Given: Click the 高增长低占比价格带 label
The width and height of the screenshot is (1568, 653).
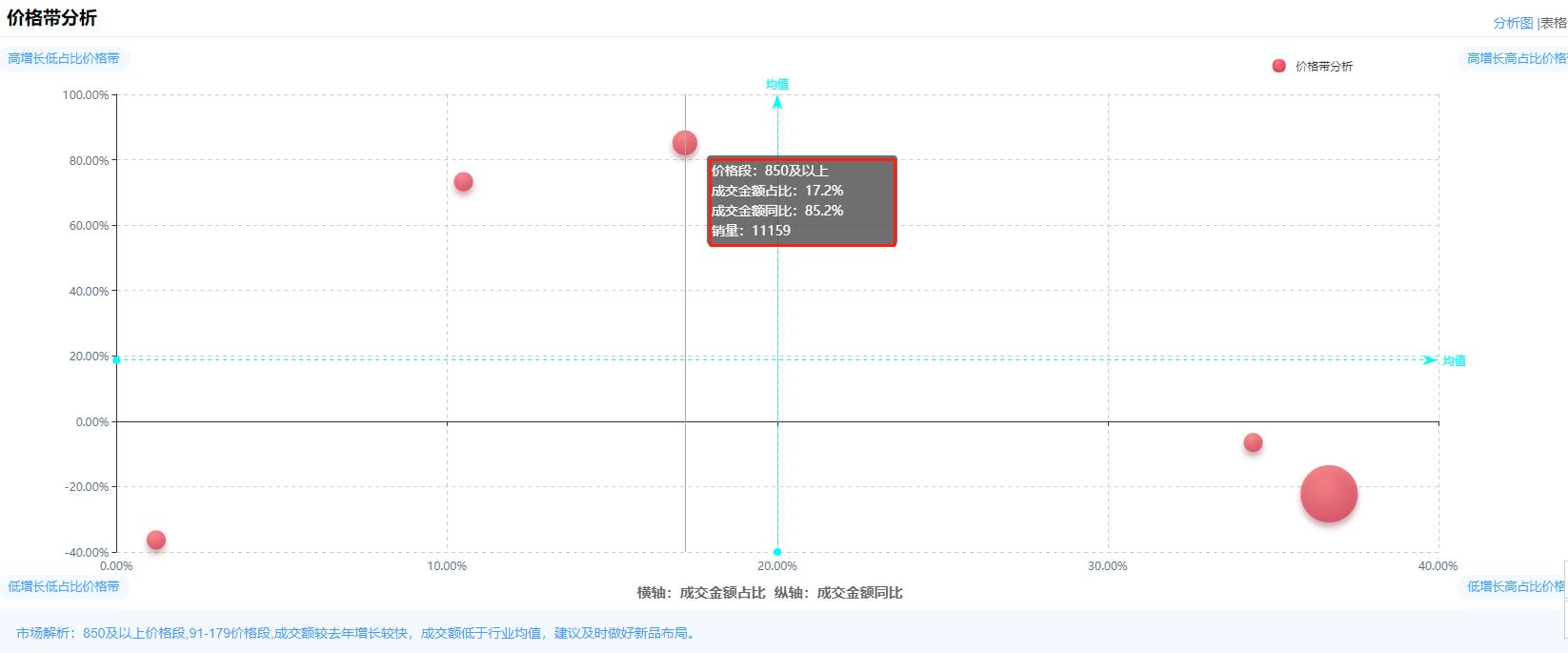Looking at the screenshot, I should (64, 58).
